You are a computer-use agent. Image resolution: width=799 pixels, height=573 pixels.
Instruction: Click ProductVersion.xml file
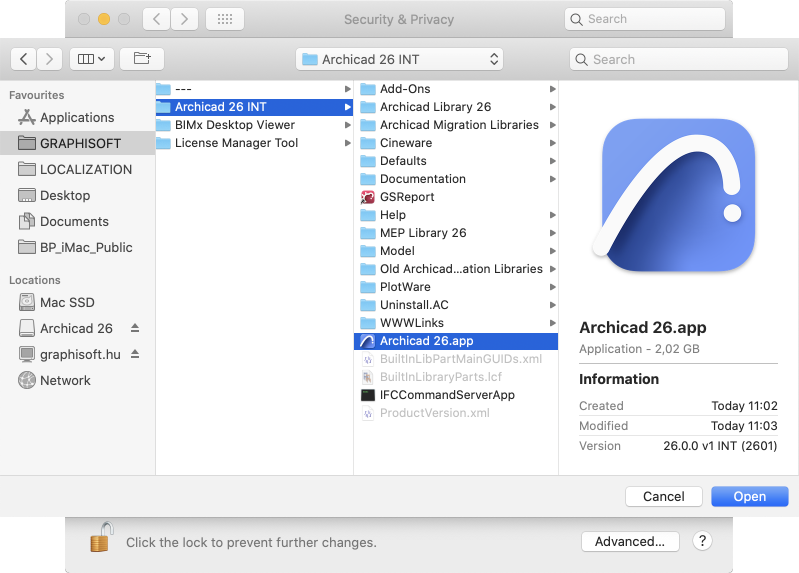point(456,413)
